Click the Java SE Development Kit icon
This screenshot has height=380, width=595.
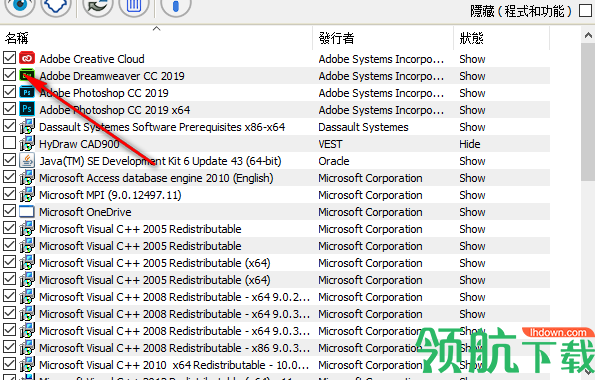click(27, 160)
